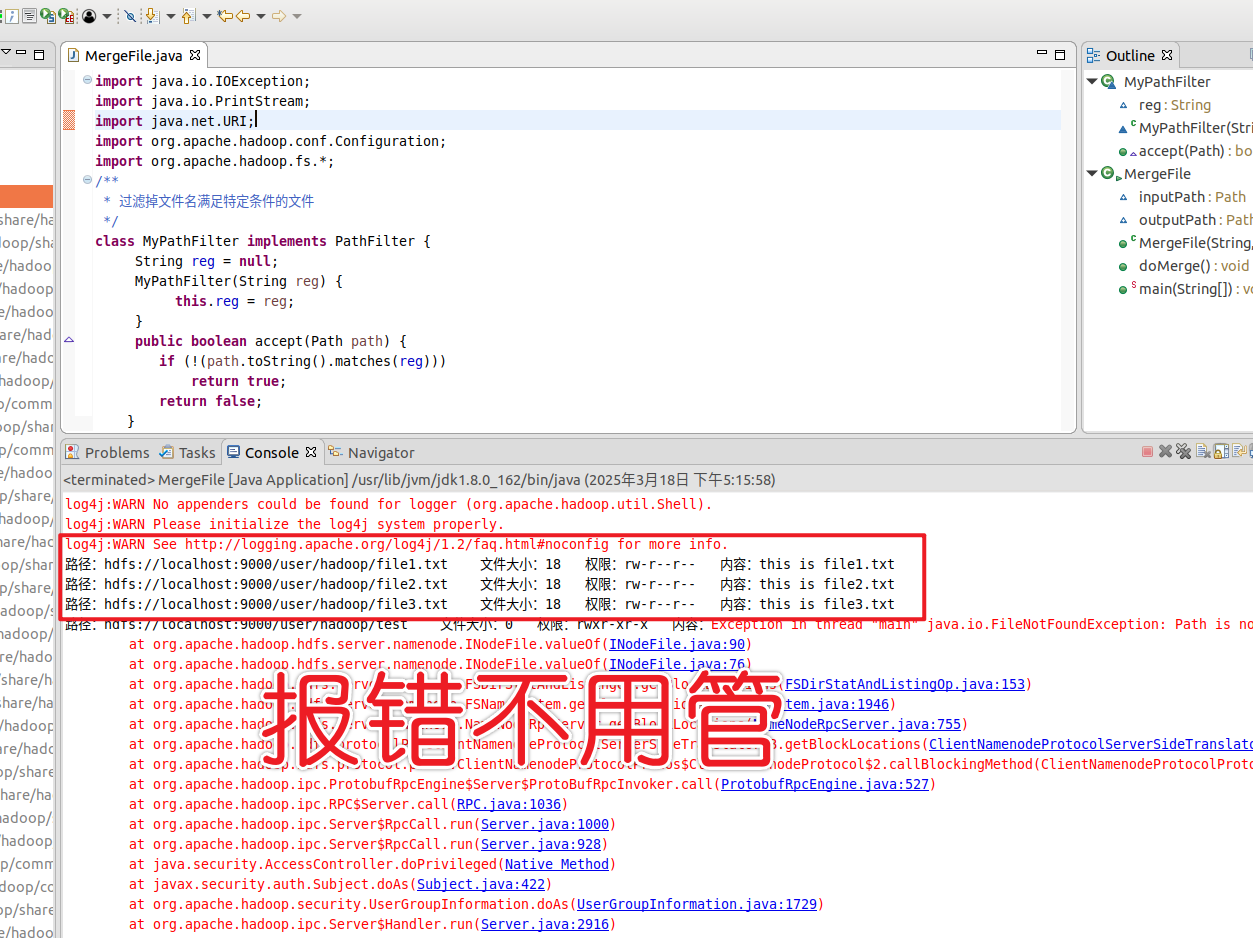The height and width of the screenshot is (938, 1253).
Task: Click Remove Launch icon in Console toolbar
Action: pyautogui.click(x=1165, y=452)
